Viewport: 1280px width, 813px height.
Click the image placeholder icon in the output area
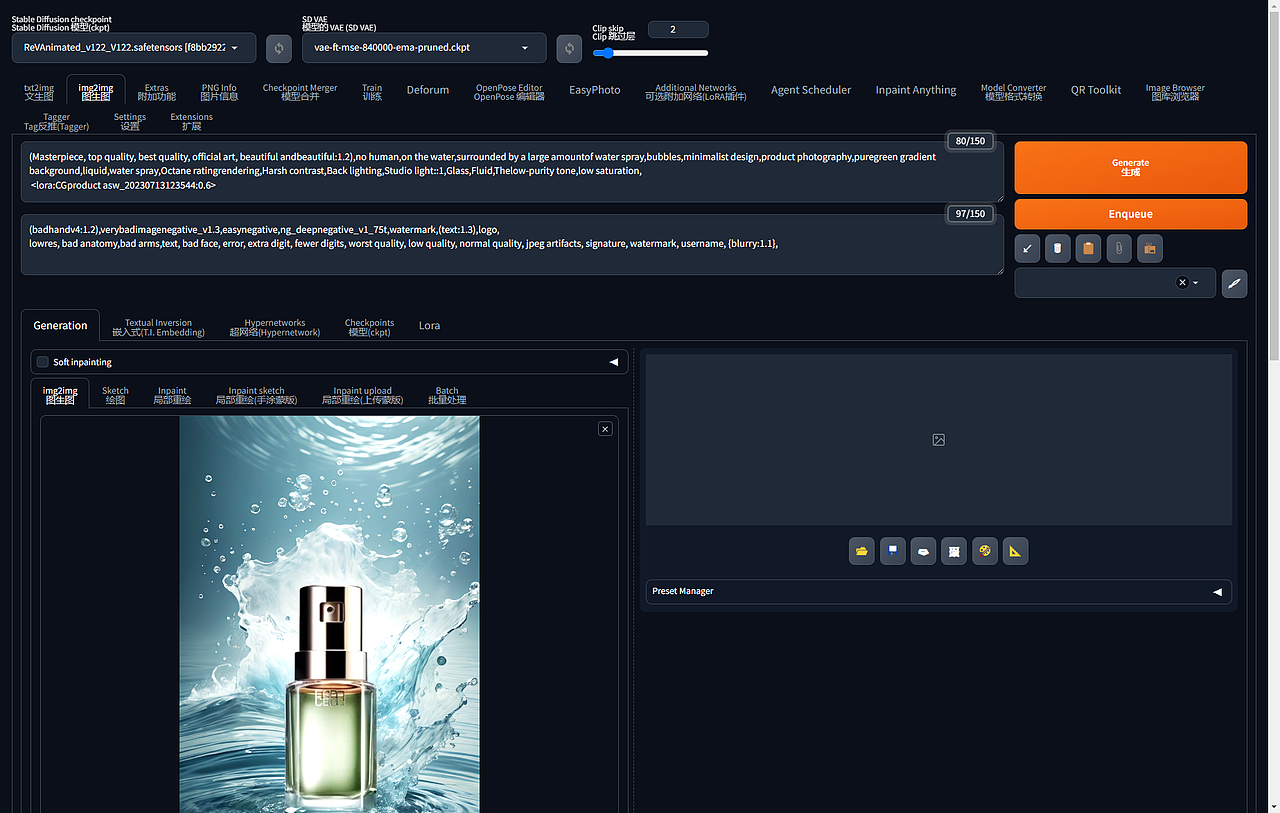pyautogui.click(x=938, y=440)
